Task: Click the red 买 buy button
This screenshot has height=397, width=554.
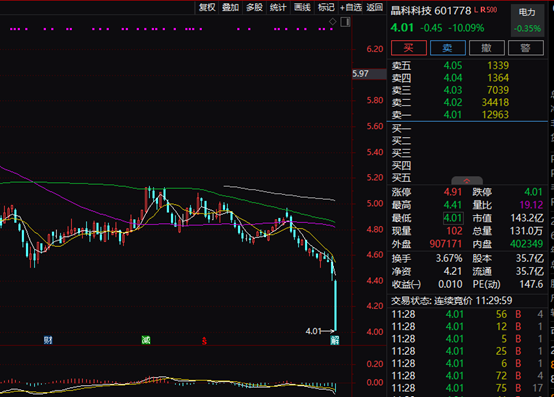Action: click(409, 48)
